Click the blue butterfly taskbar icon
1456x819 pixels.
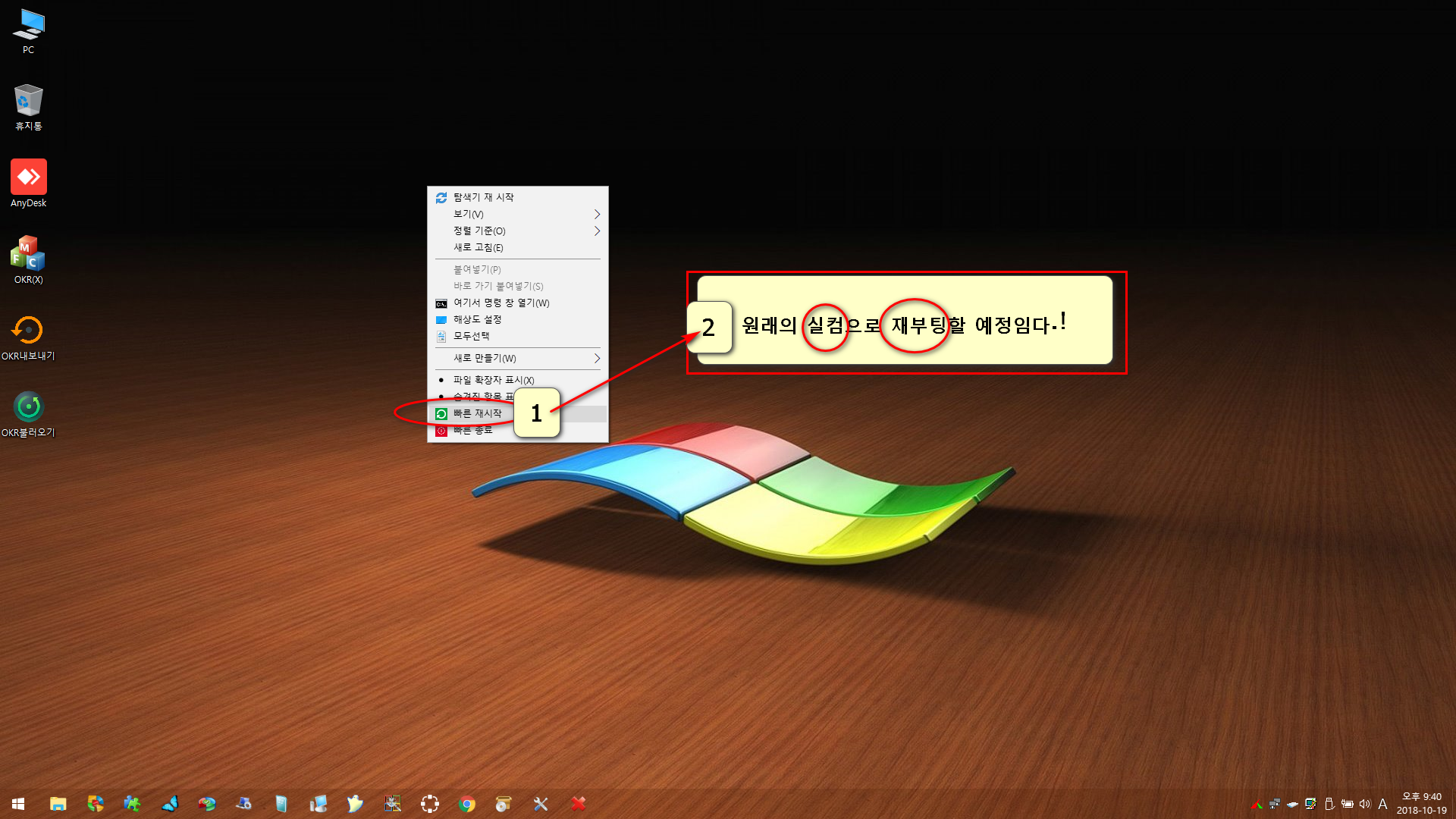(170, 804)
